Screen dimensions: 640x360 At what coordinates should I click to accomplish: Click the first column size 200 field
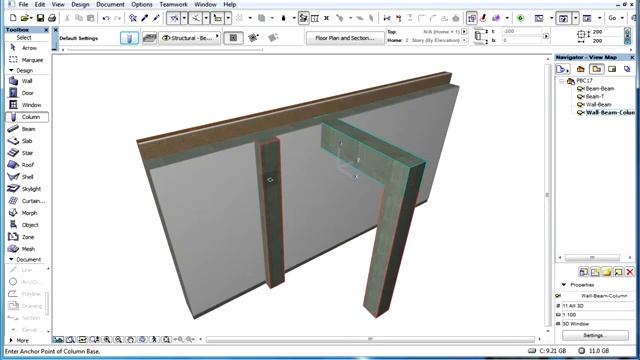point(606,32)
